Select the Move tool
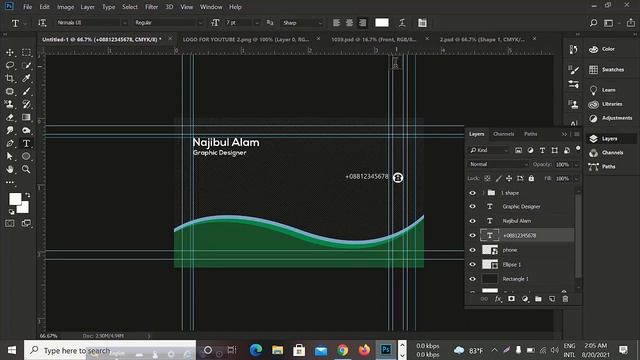The width and height of the screenshot is (640, 360). click(10, 53)
